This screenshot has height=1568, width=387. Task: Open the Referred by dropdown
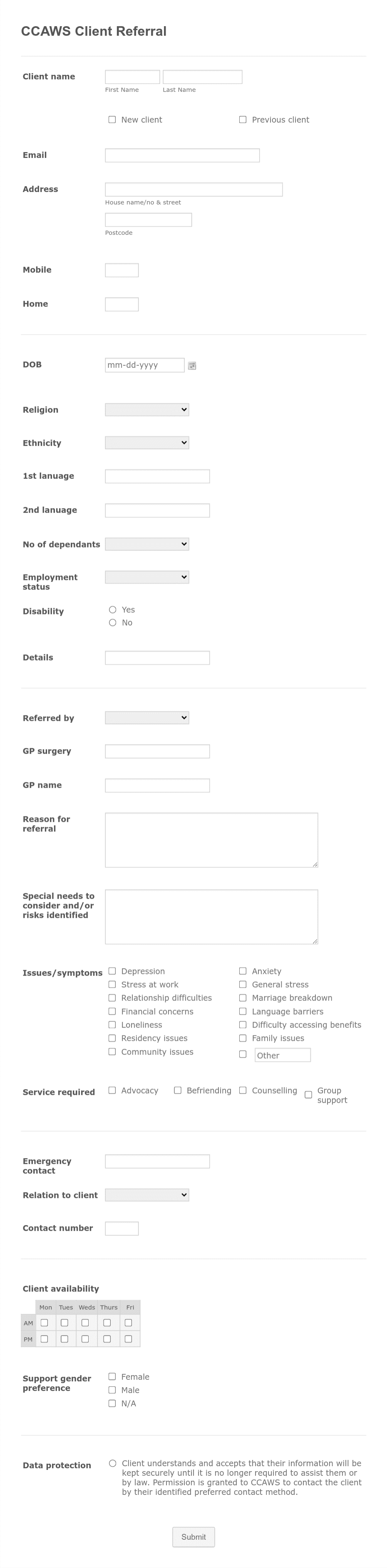[147, 717]
